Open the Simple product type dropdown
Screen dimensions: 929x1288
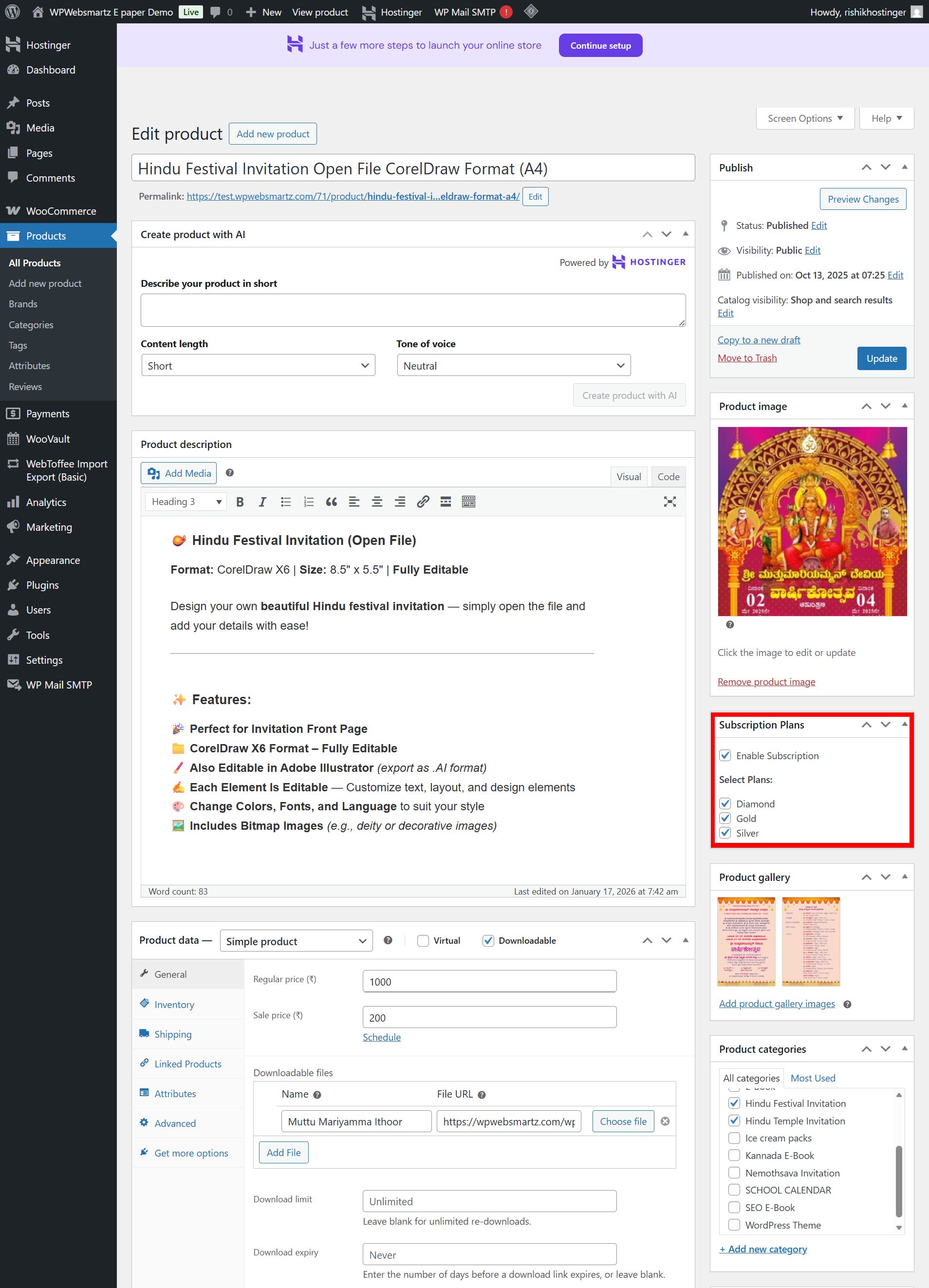point(296,942)
